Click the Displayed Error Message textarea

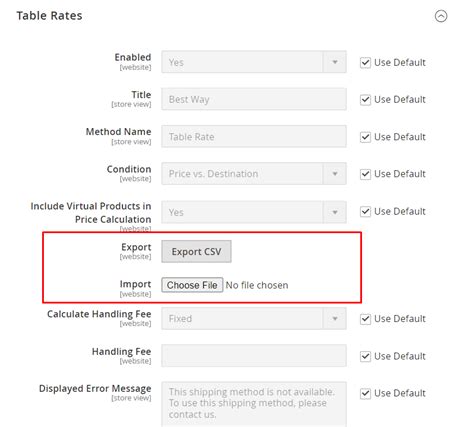pyautogui.click(x=254, y=404)
